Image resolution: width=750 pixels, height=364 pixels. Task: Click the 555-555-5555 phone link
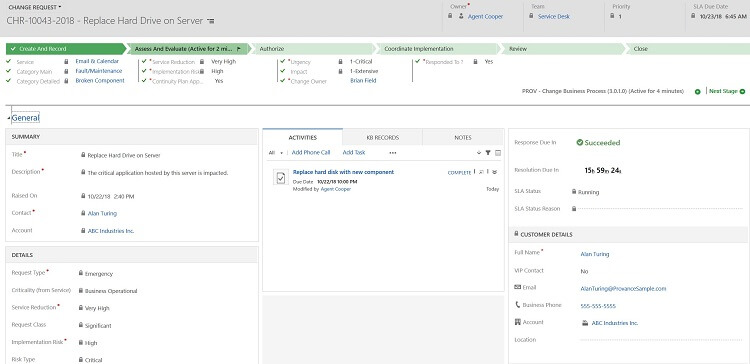pos(598,306)
